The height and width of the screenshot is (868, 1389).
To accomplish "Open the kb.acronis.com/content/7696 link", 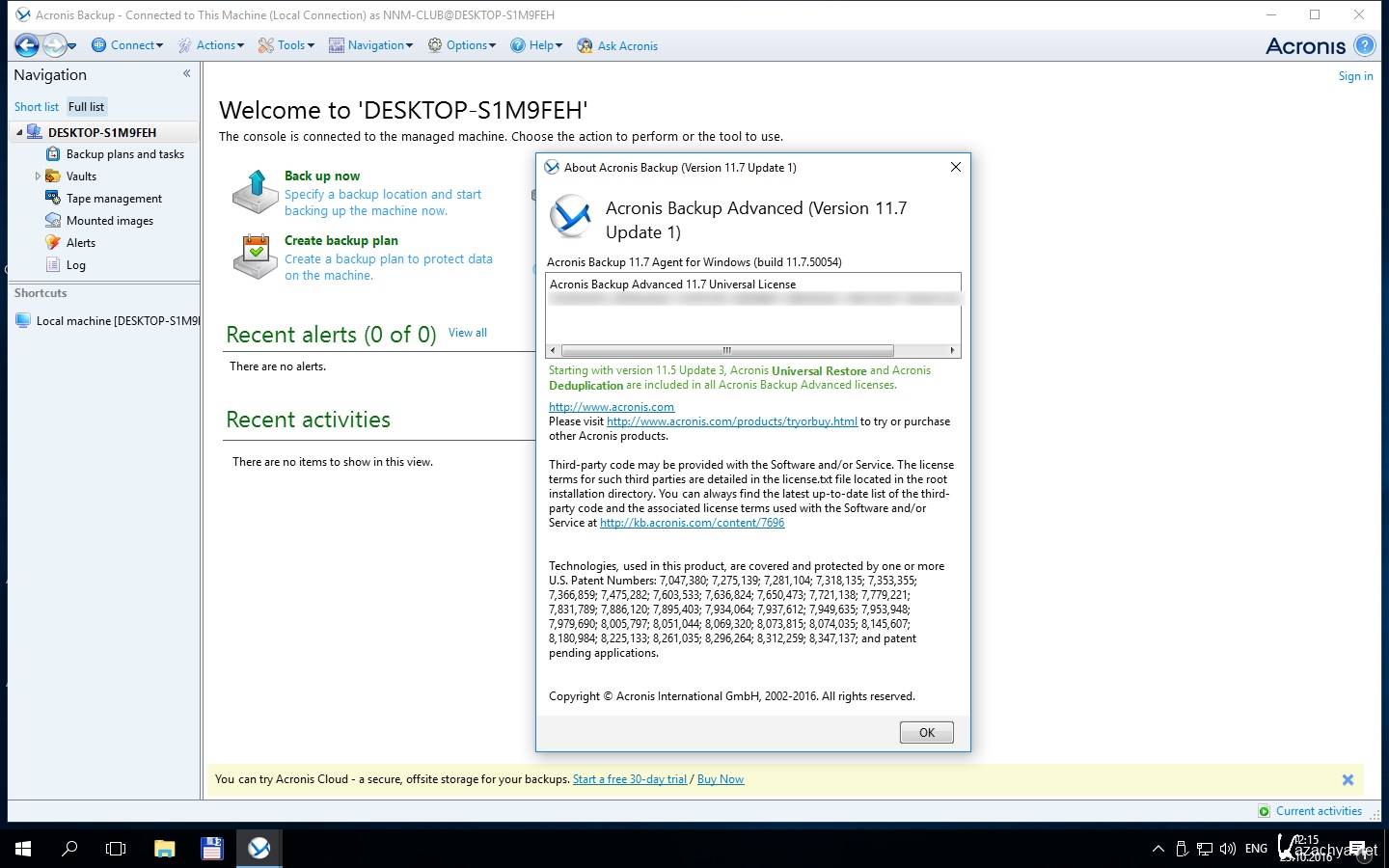I will [692, 523].
